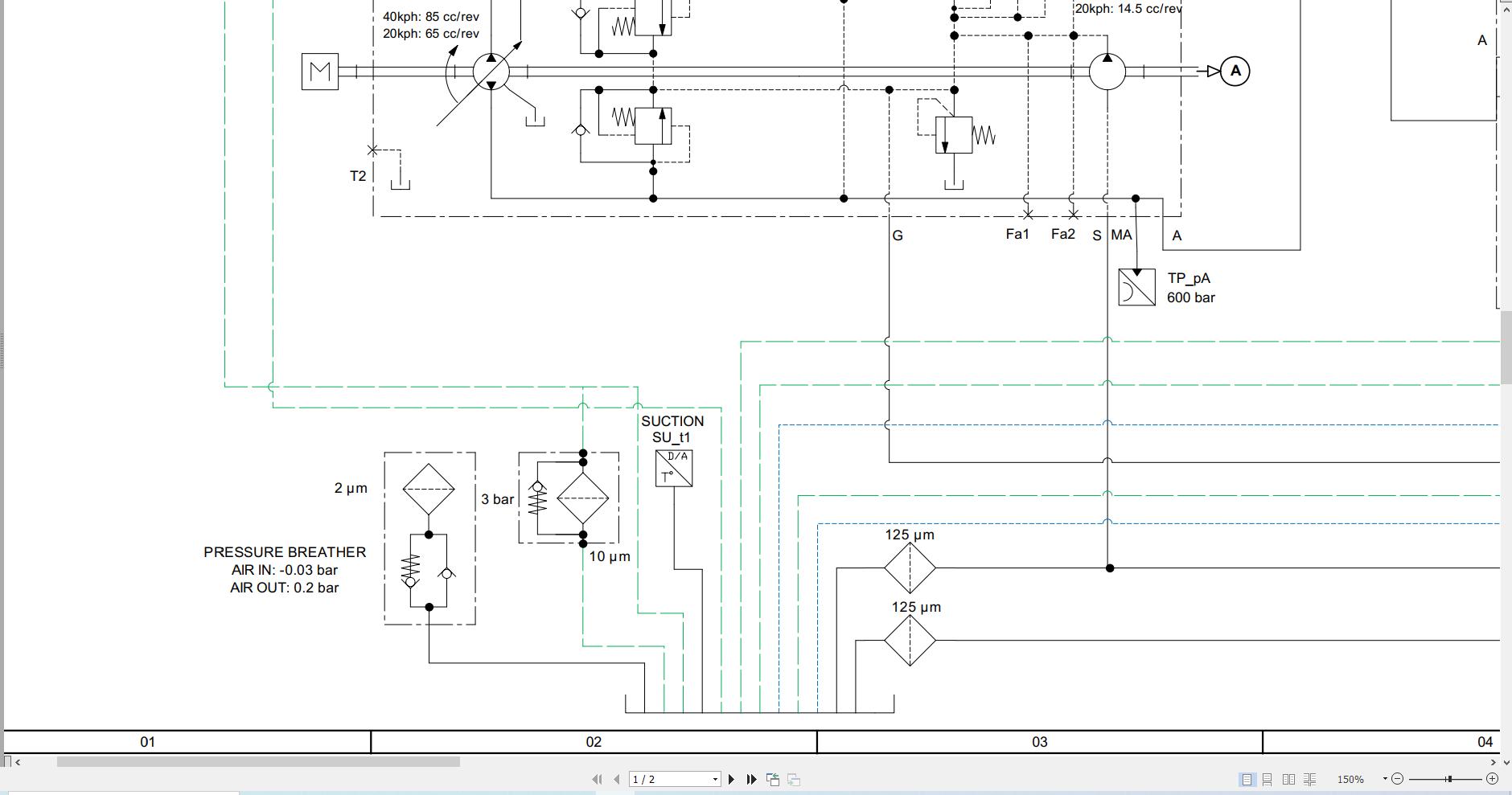Jump to the last page icon
Image resolution: width=1512 pixels, height=795 pixels.
point(750,778)
